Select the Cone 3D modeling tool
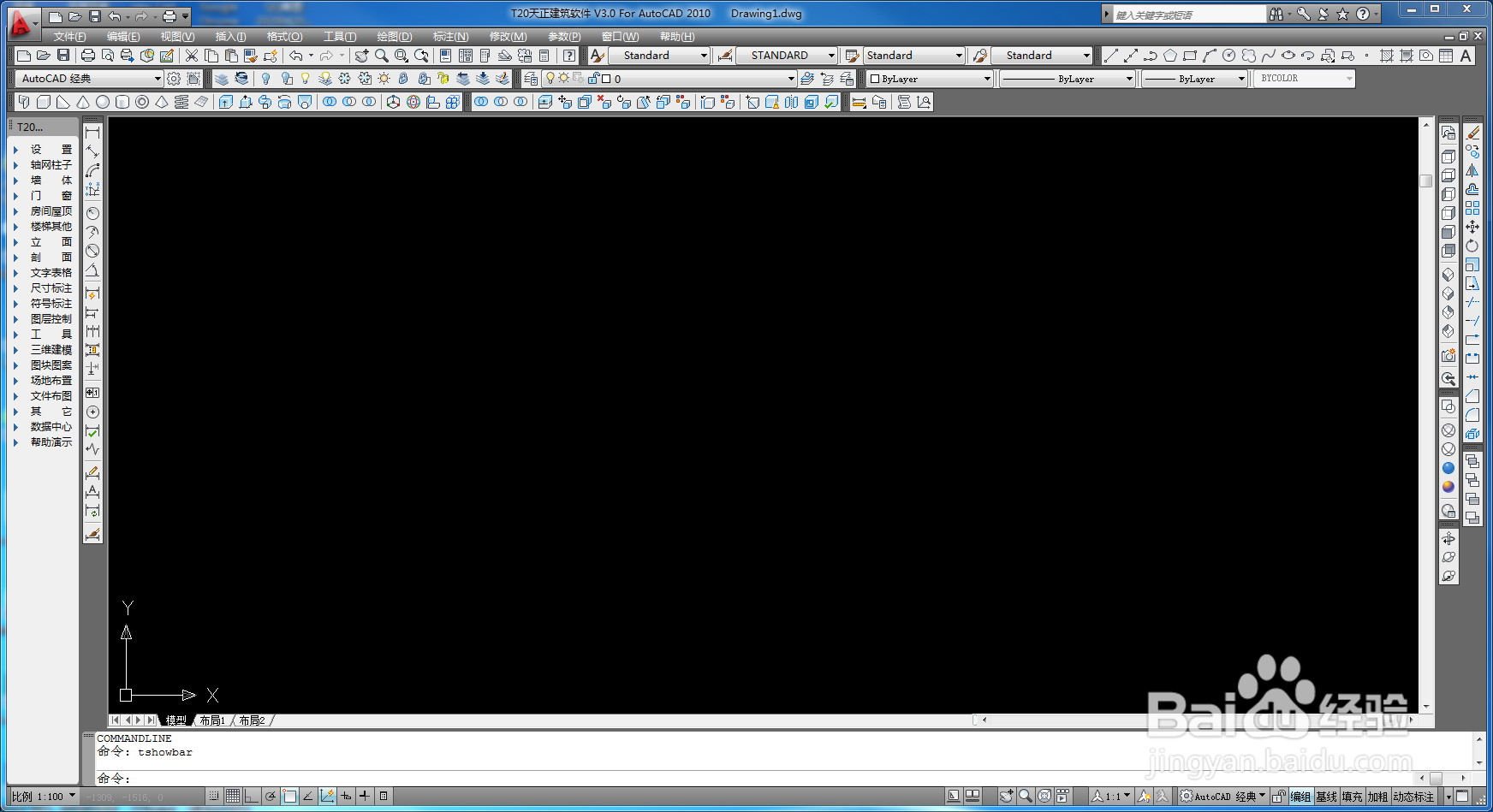Image resolution: width=1493 pixels, height=812 pixels. tap(83, 102)
